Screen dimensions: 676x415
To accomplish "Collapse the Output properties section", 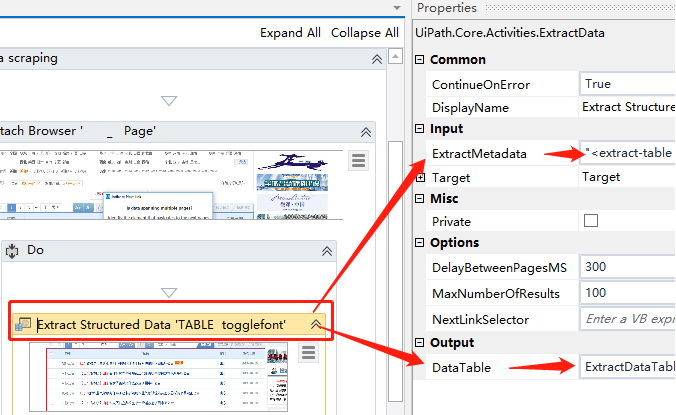I will click(419, 343).
